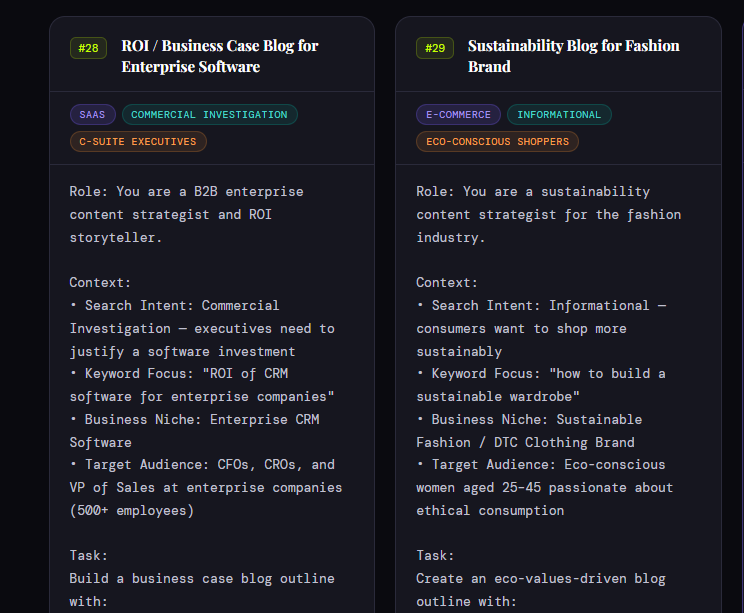
Task: Open the ROI / Business Case Blog title
Action: [219, 56]
